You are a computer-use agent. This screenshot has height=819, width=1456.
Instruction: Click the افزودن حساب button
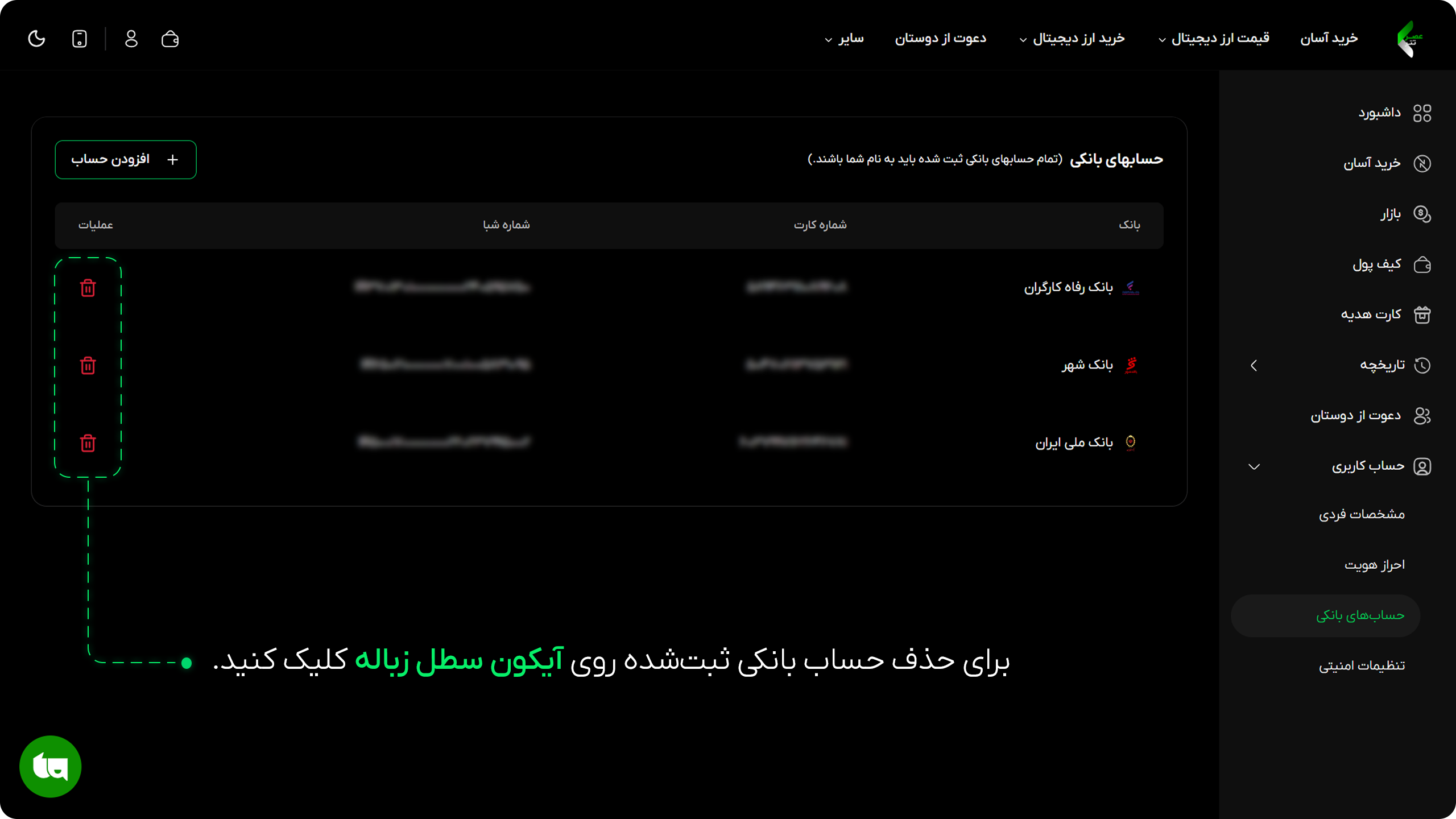coord(126,160)
